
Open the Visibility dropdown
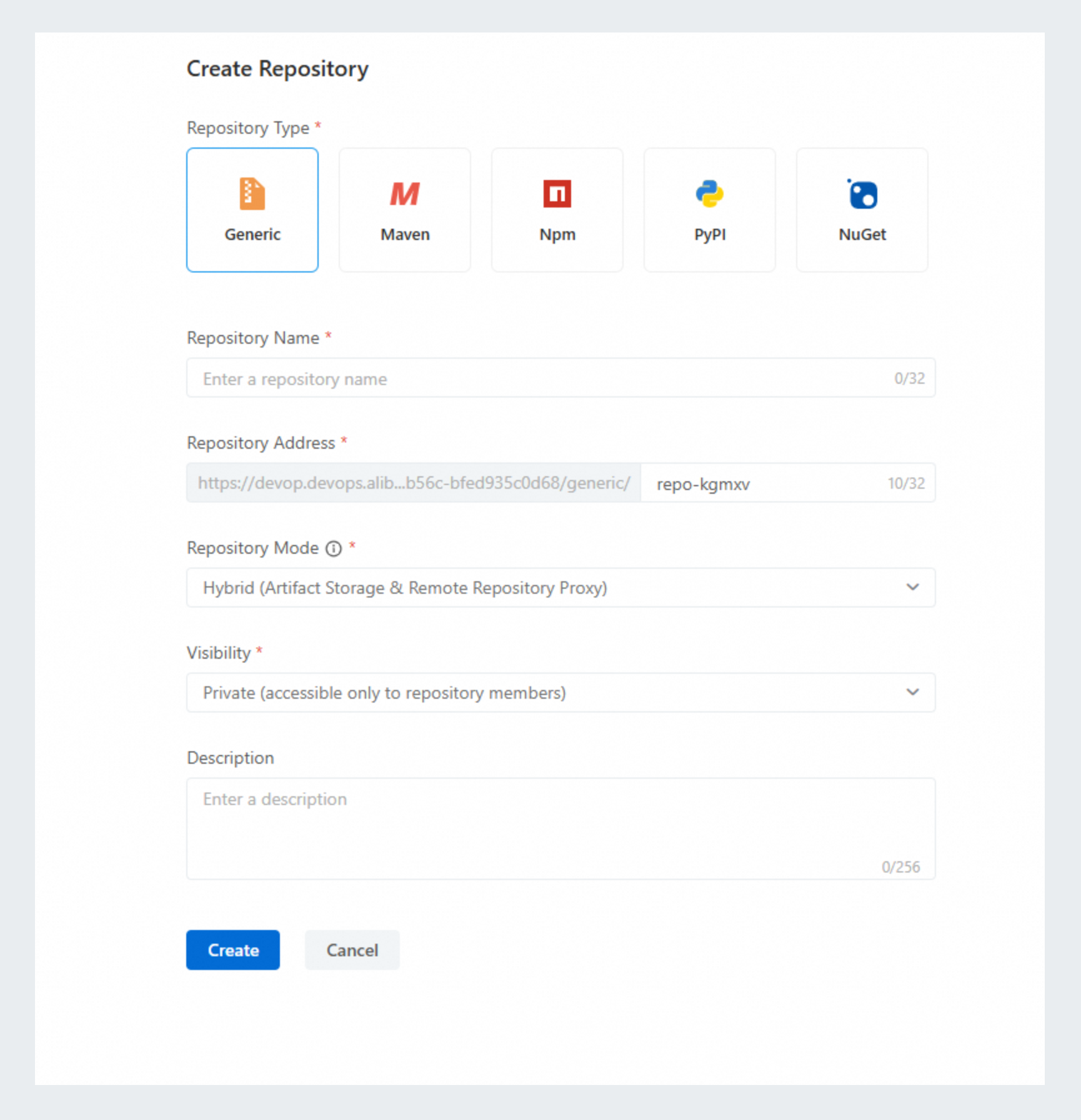point(561,693)
